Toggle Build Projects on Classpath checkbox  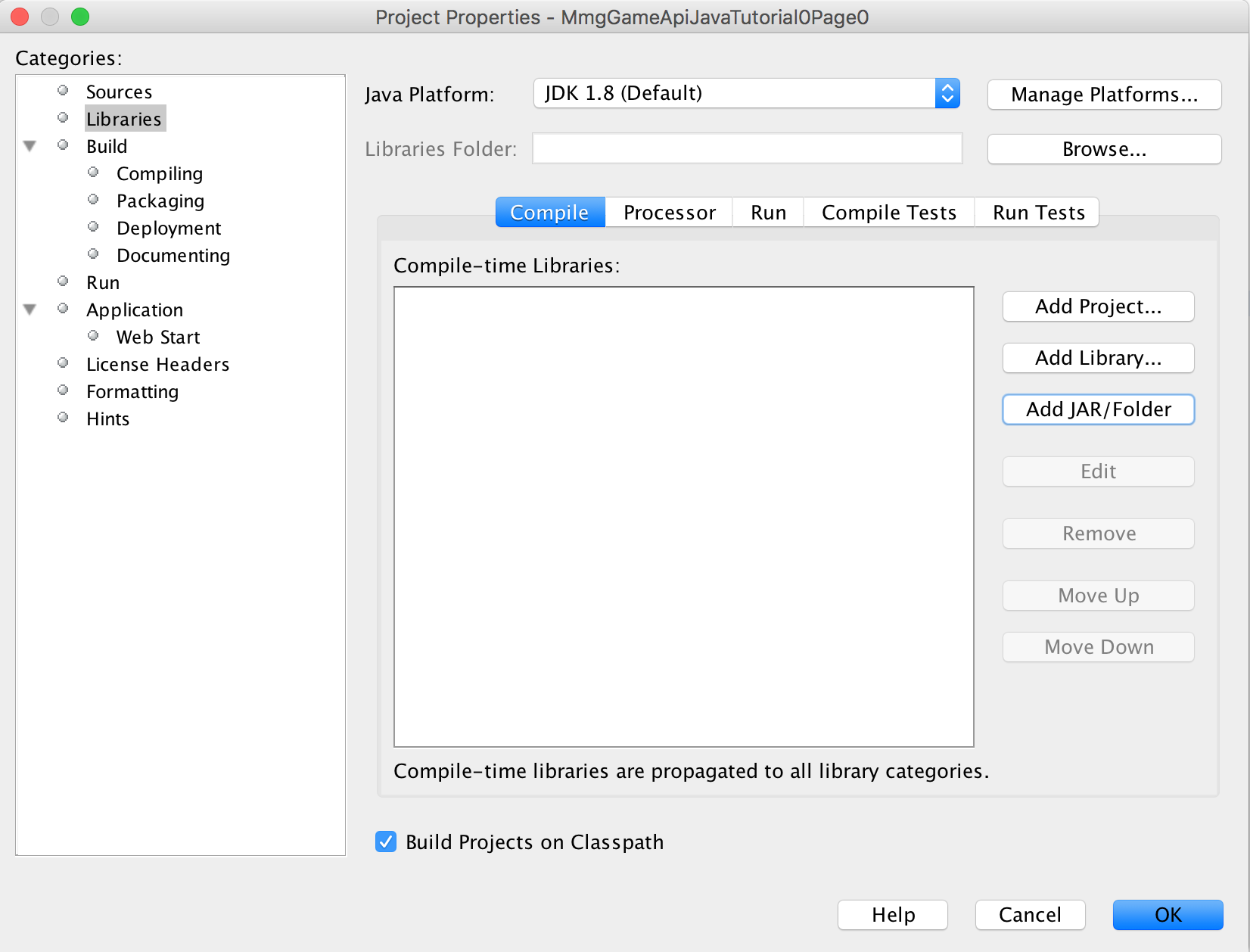(x=386, y=842)
